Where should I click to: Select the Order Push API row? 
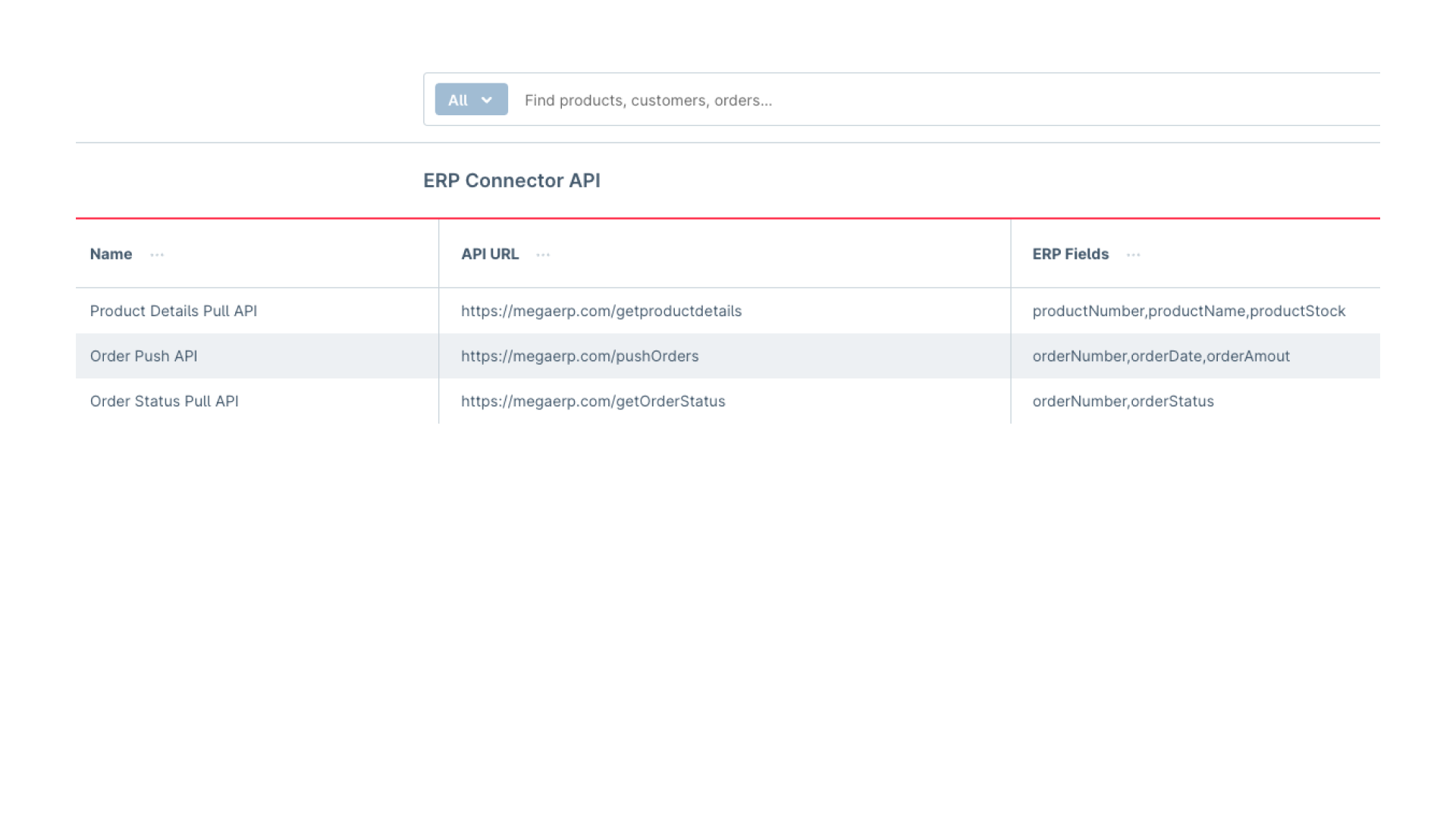pyautogui.click(x=728, y=356)
